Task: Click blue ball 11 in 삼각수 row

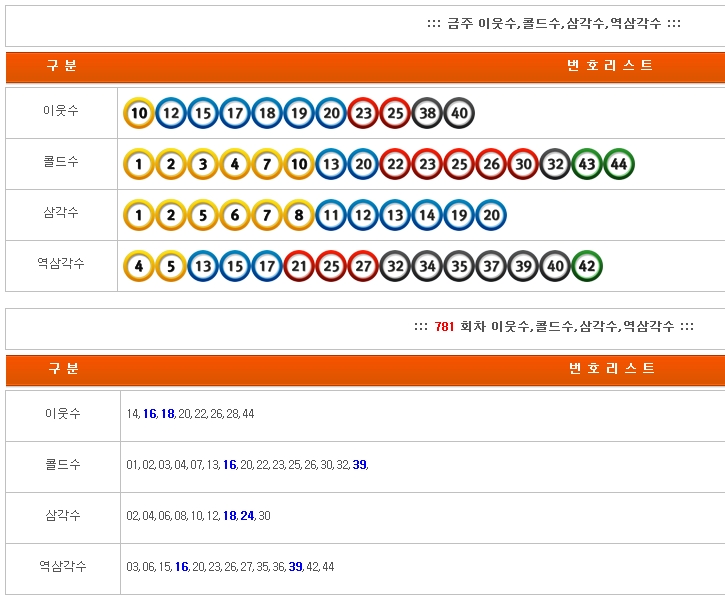Action: (331, 215)
